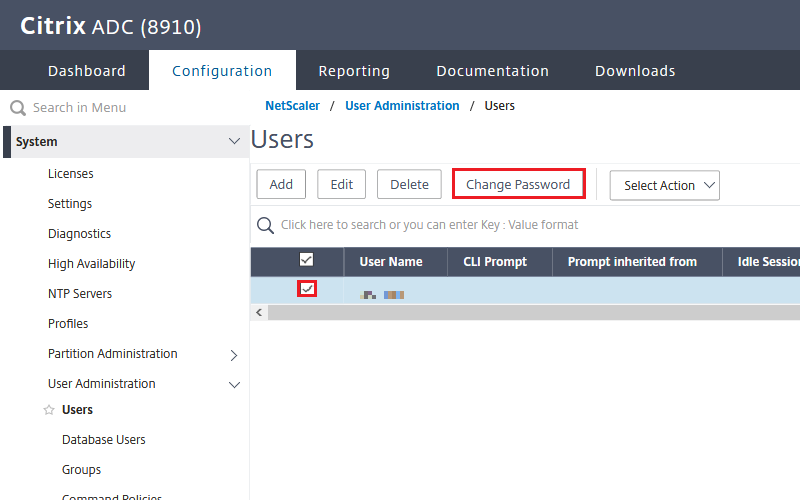Open the Documentation tab
The image size is (800, 500).
(x=492, y=70)
